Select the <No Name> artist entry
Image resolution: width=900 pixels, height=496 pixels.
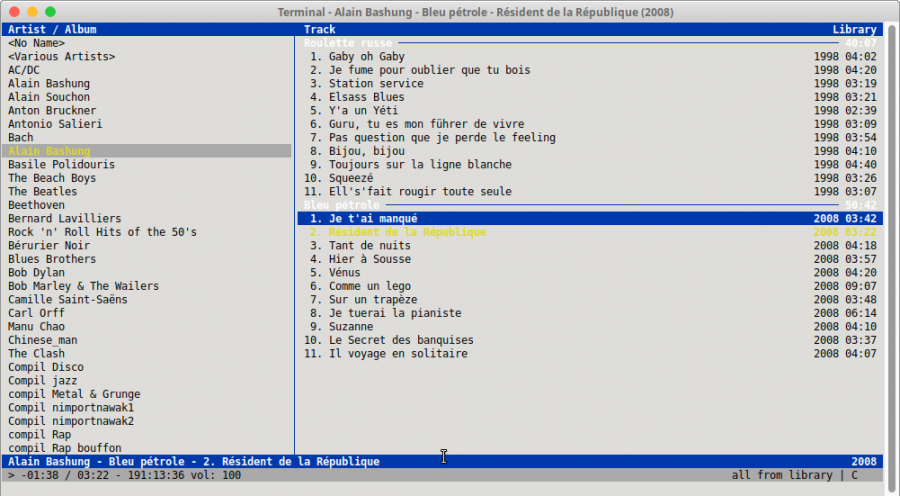pos(36,43)
